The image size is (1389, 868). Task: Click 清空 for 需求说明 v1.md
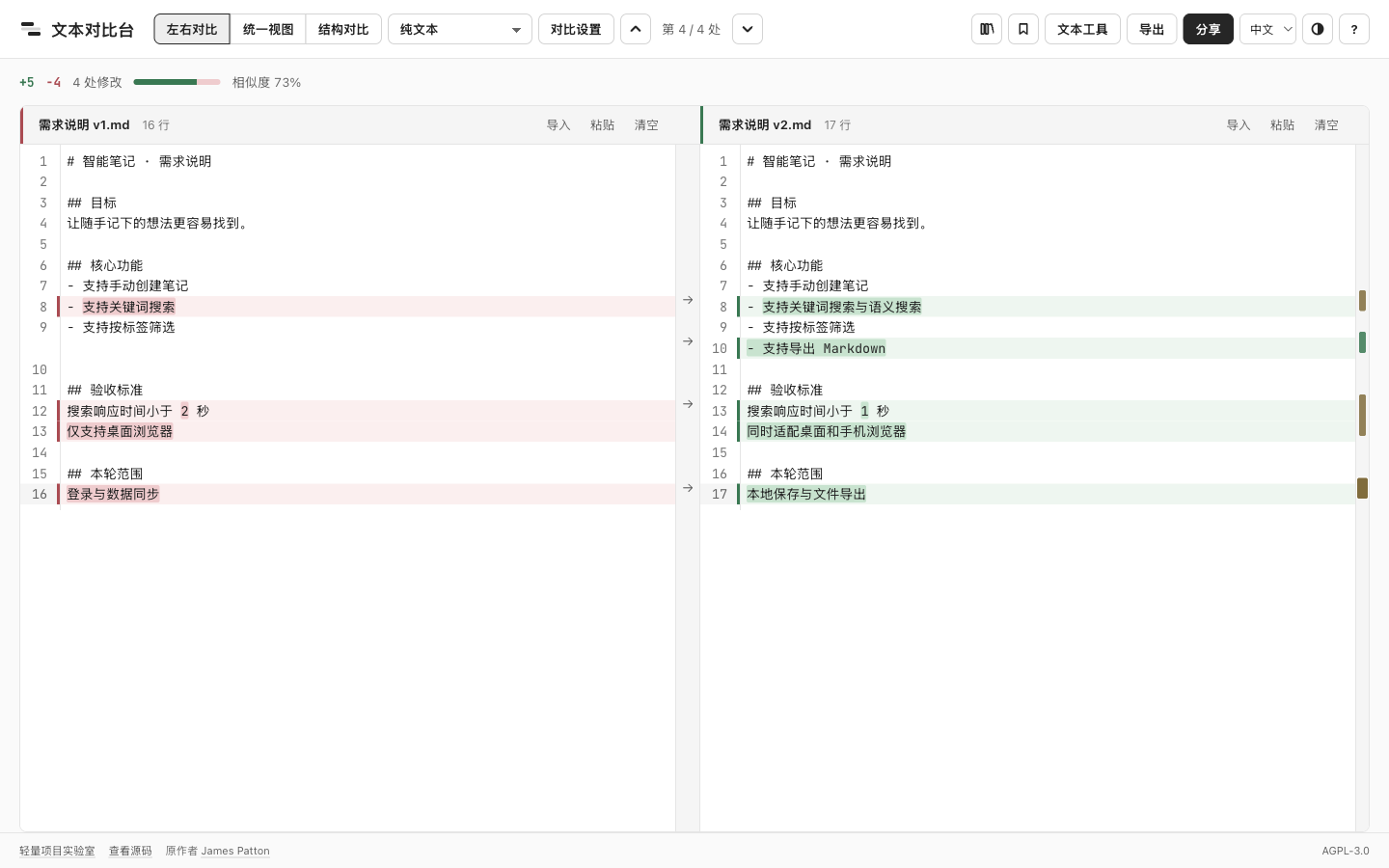tap(646, 125)
